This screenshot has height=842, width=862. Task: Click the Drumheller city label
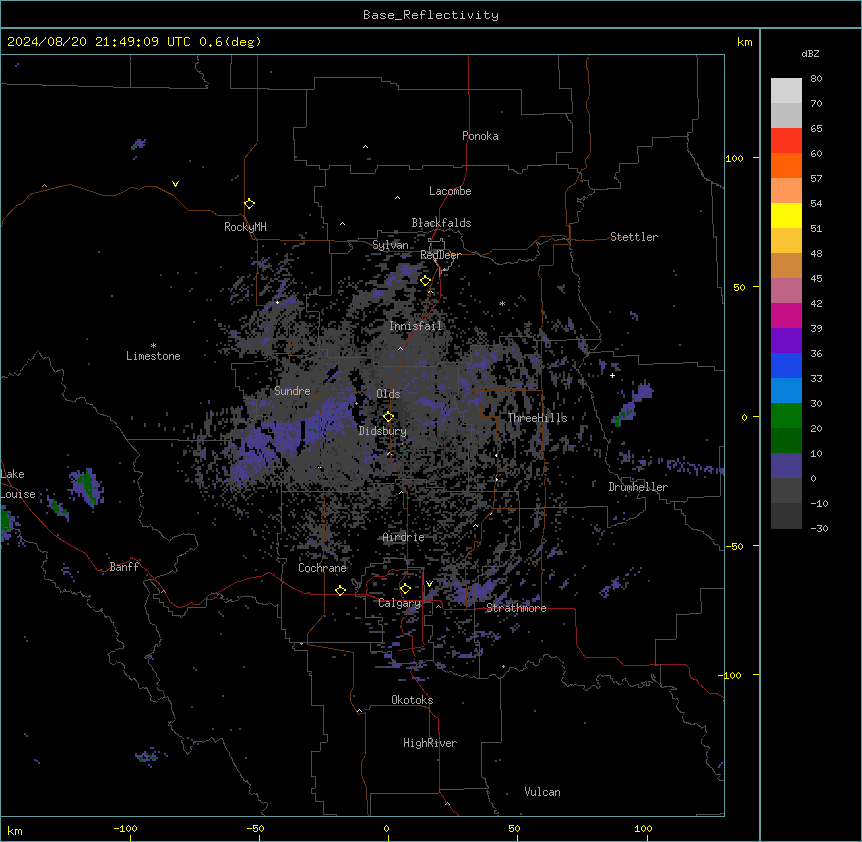638,487
